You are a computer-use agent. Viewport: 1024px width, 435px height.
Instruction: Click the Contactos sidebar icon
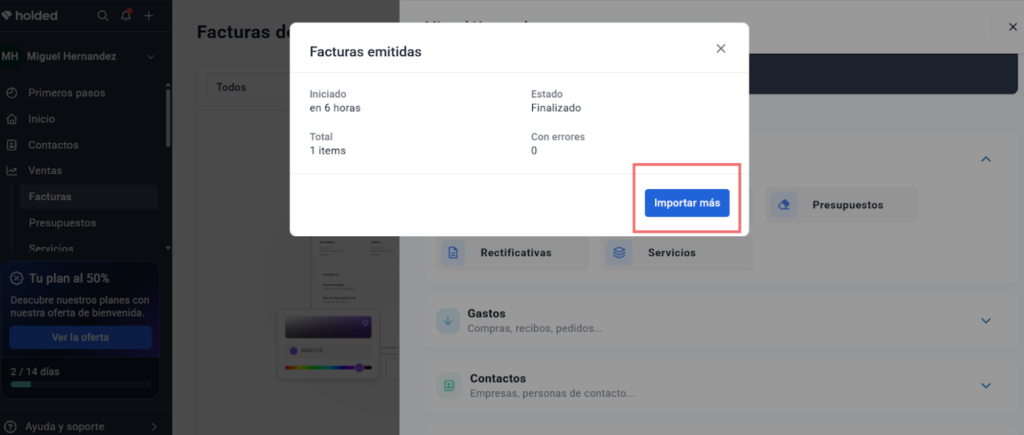12,145
